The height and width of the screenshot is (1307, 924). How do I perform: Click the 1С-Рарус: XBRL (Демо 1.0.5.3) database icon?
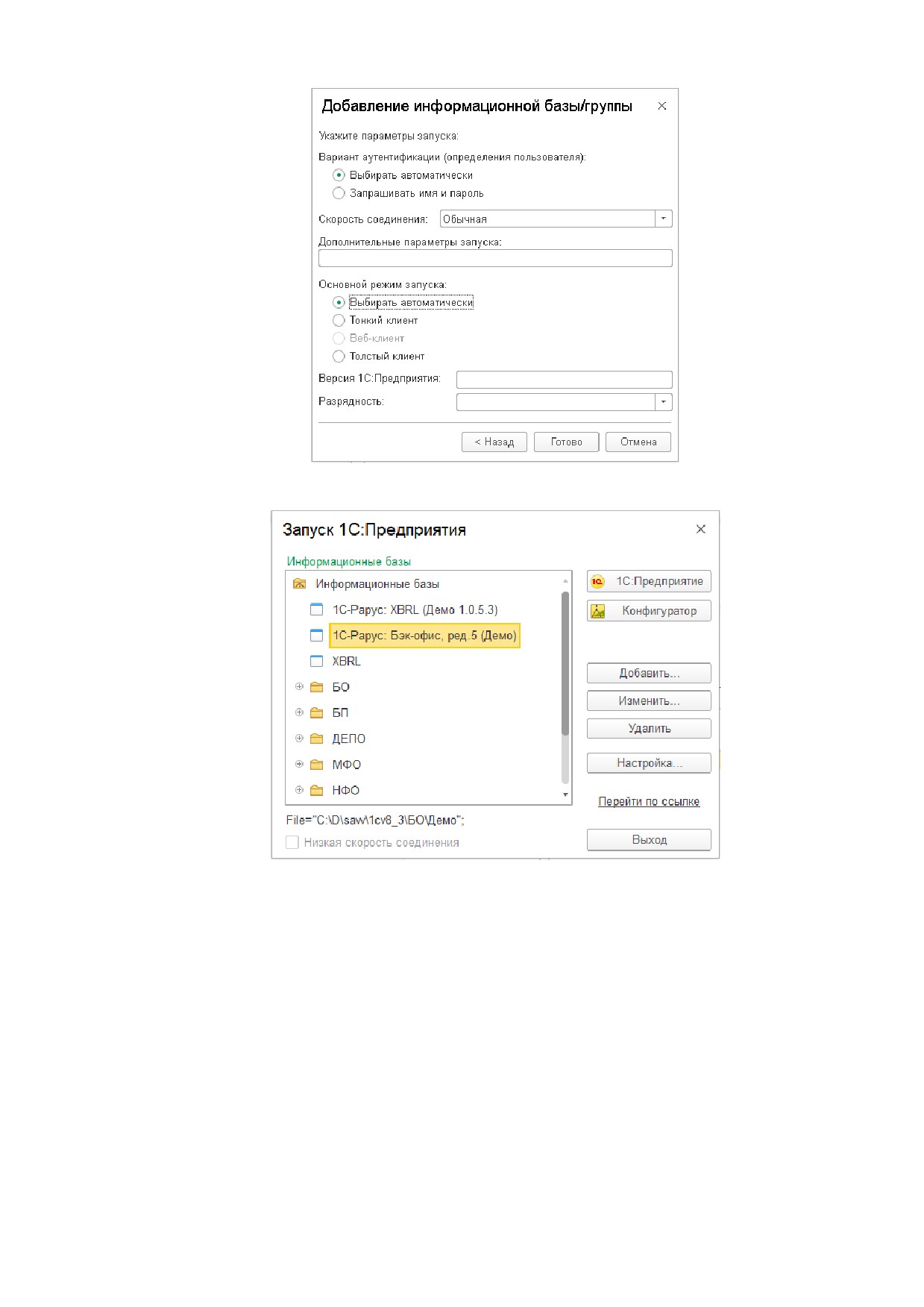click(x=317, y=609)
